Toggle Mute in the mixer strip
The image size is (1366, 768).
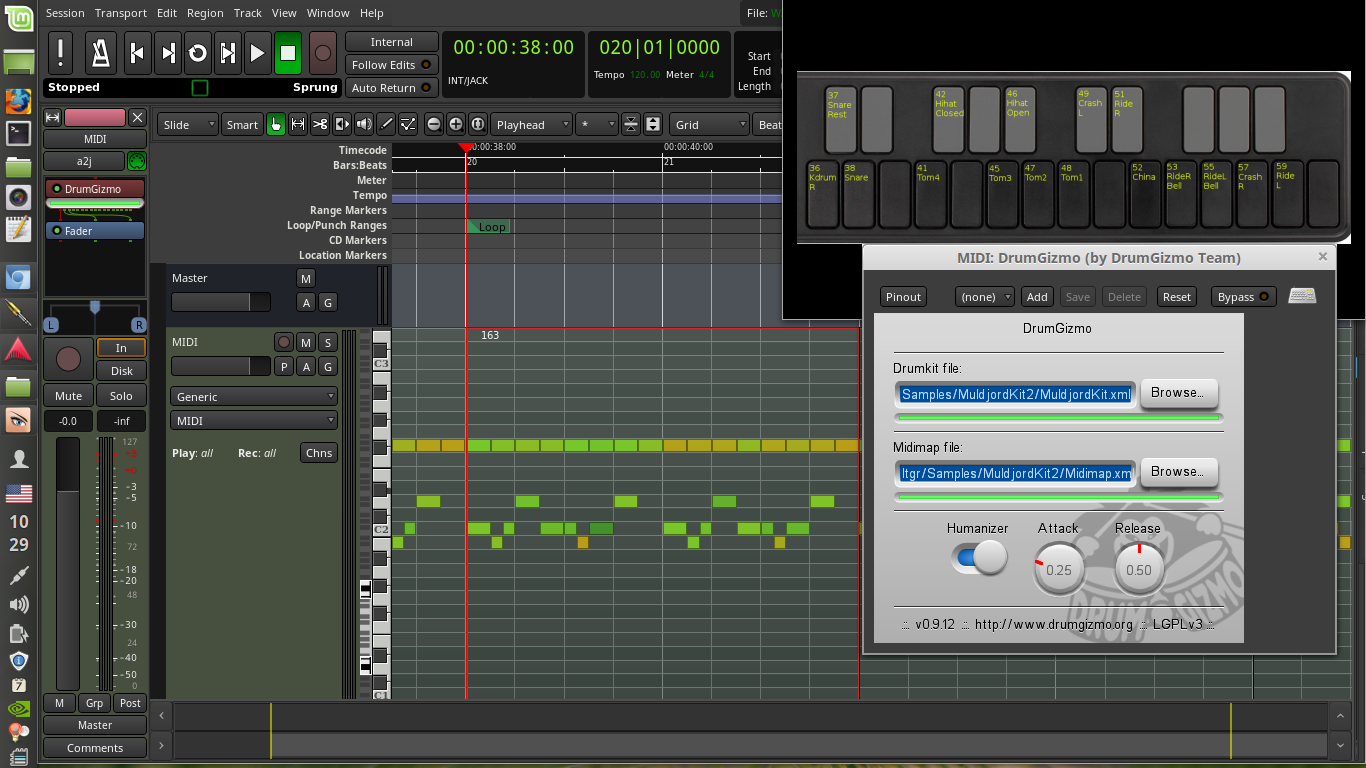tap(69, 396)
